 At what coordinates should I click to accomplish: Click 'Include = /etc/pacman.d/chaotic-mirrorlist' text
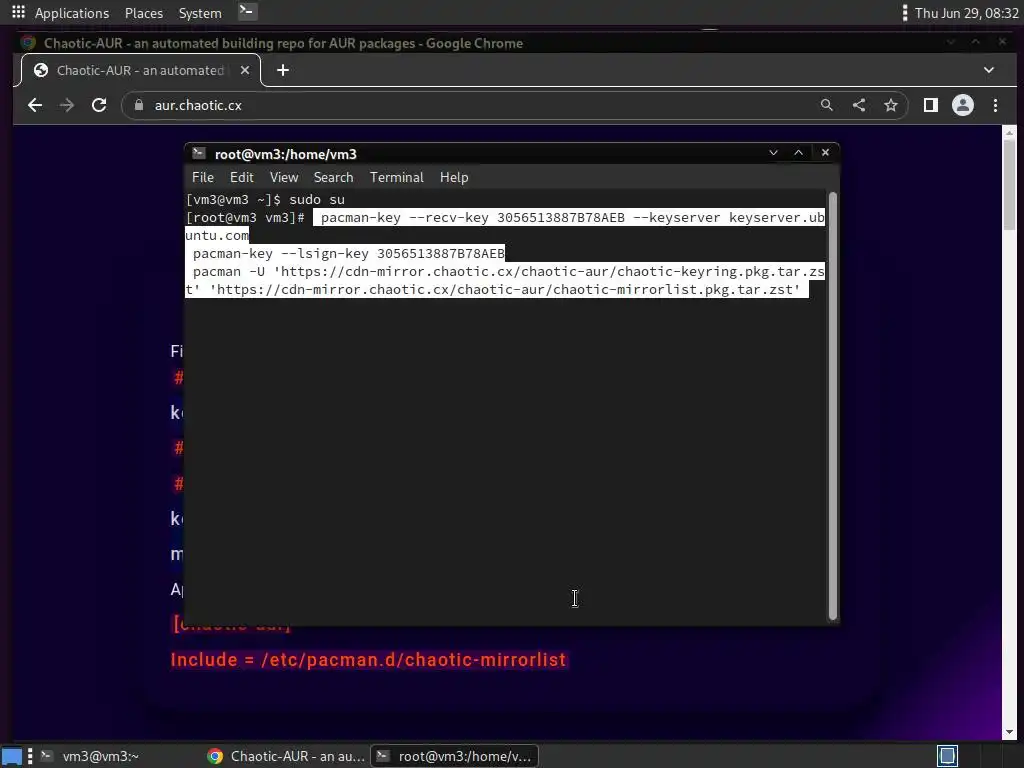(368, 660)
